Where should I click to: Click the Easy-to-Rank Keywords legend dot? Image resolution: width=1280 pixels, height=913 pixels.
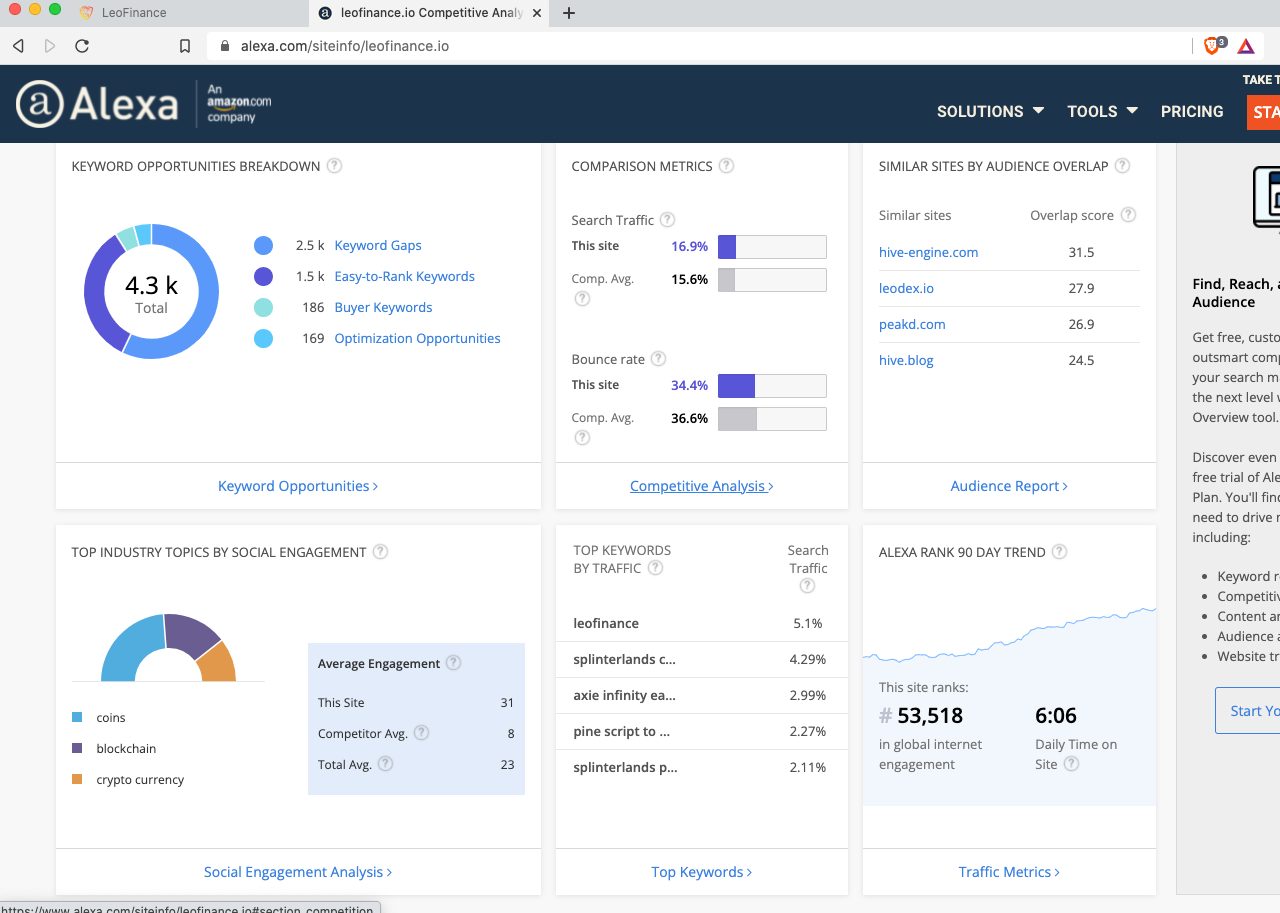point(264,276)
